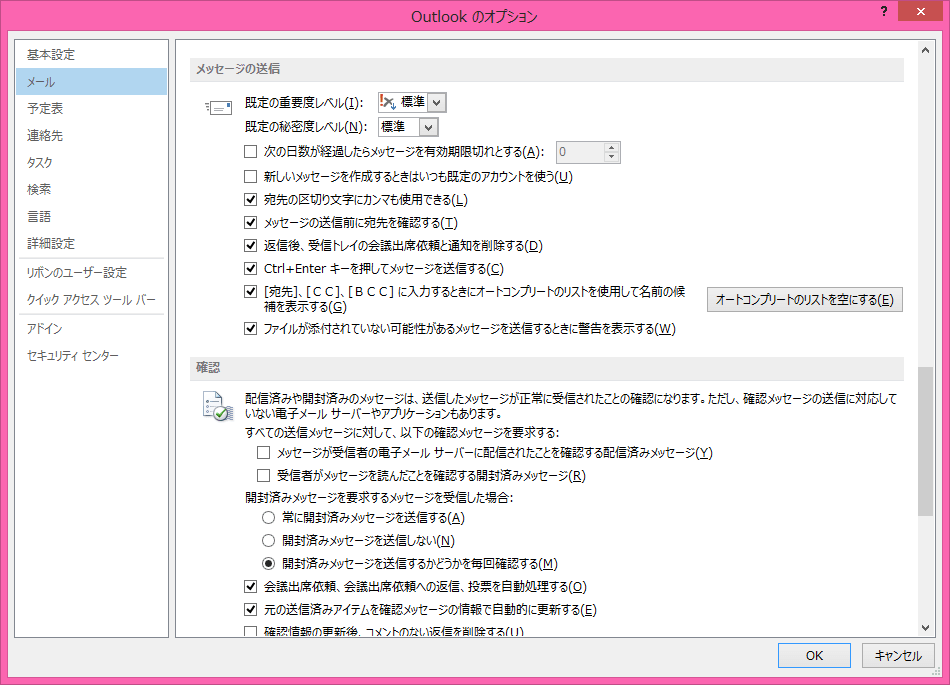Open the 検索 category
The height and width of the screenshot is (685, 950).
91,189
